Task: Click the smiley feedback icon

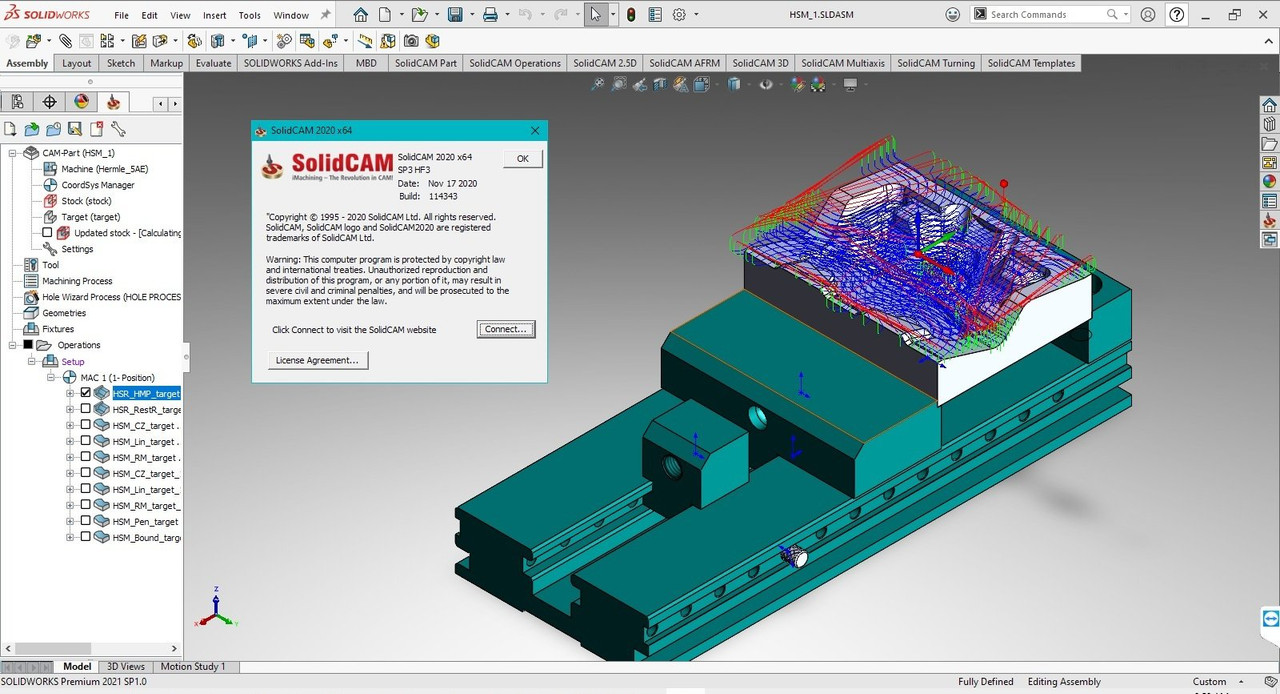Action: point(952,14)
